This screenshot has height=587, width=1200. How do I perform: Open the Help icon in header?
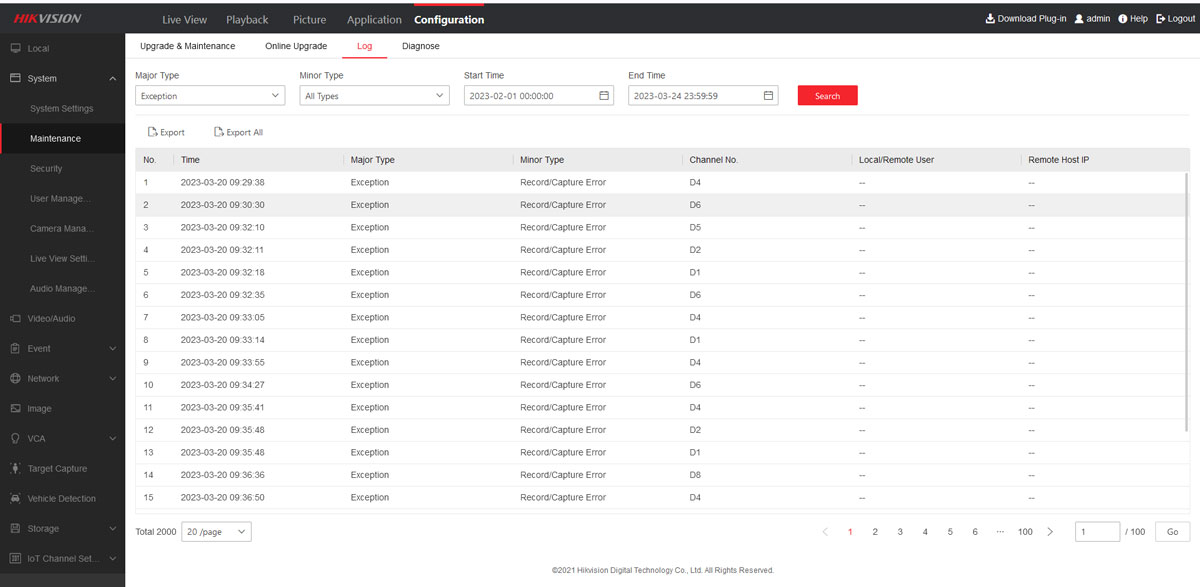1123,19
